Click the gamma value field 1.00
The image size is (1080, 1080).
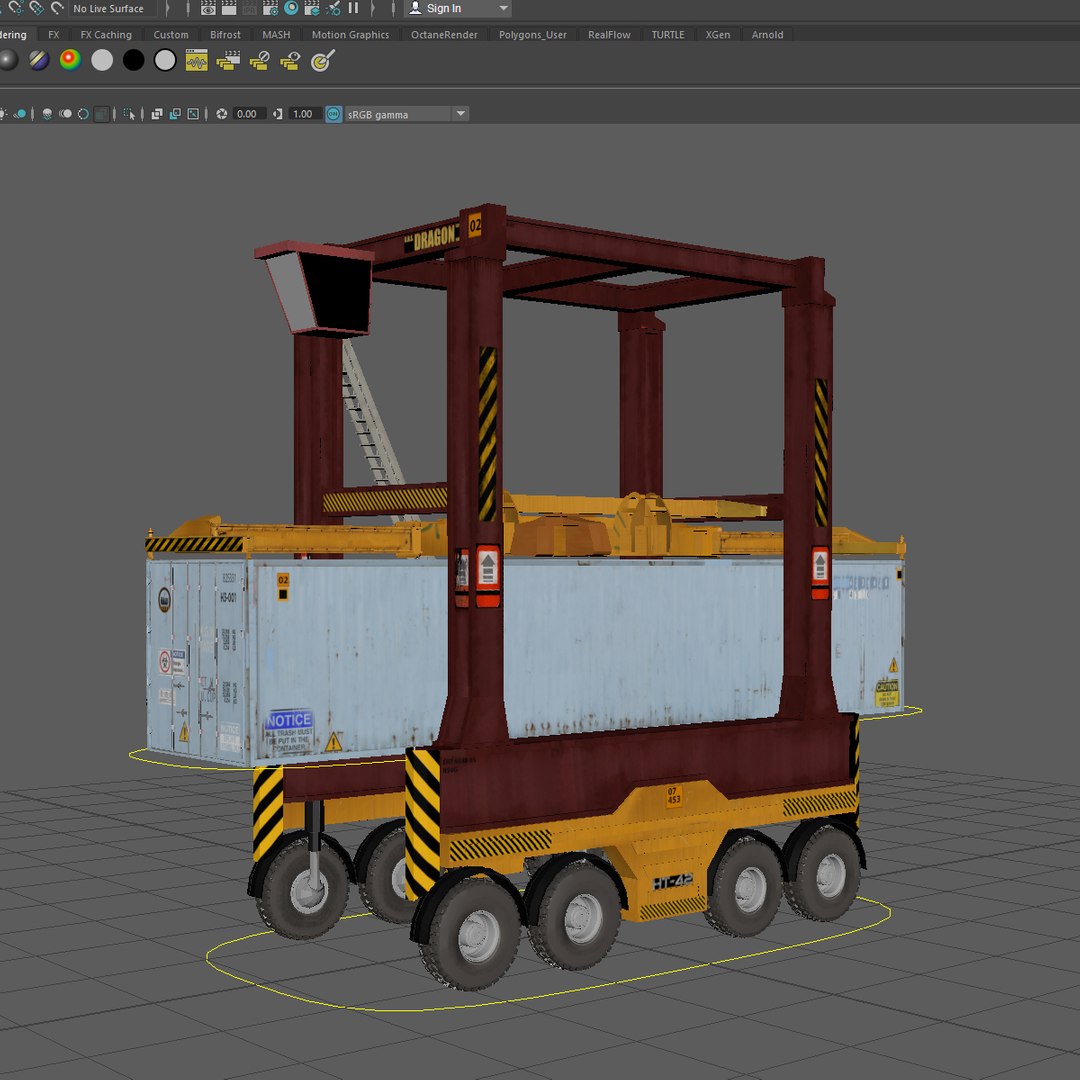(304, 114)
